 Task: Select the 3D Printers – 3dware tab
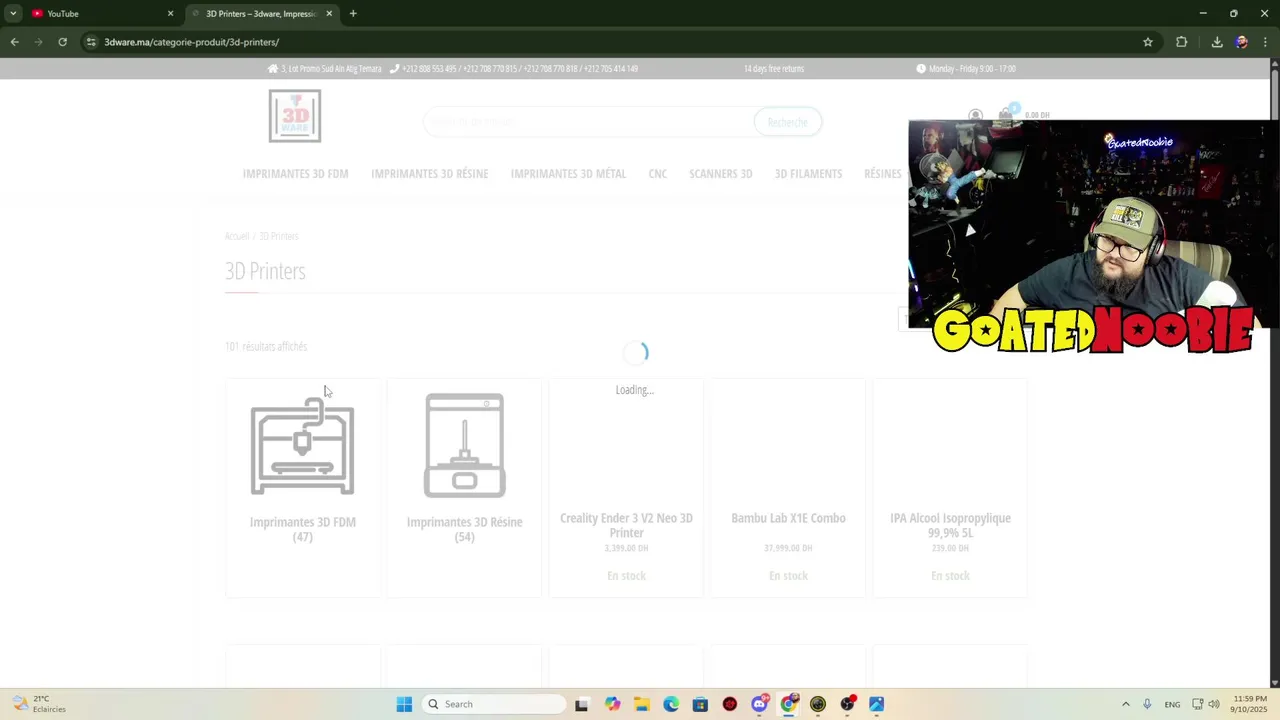coord(260,14)
